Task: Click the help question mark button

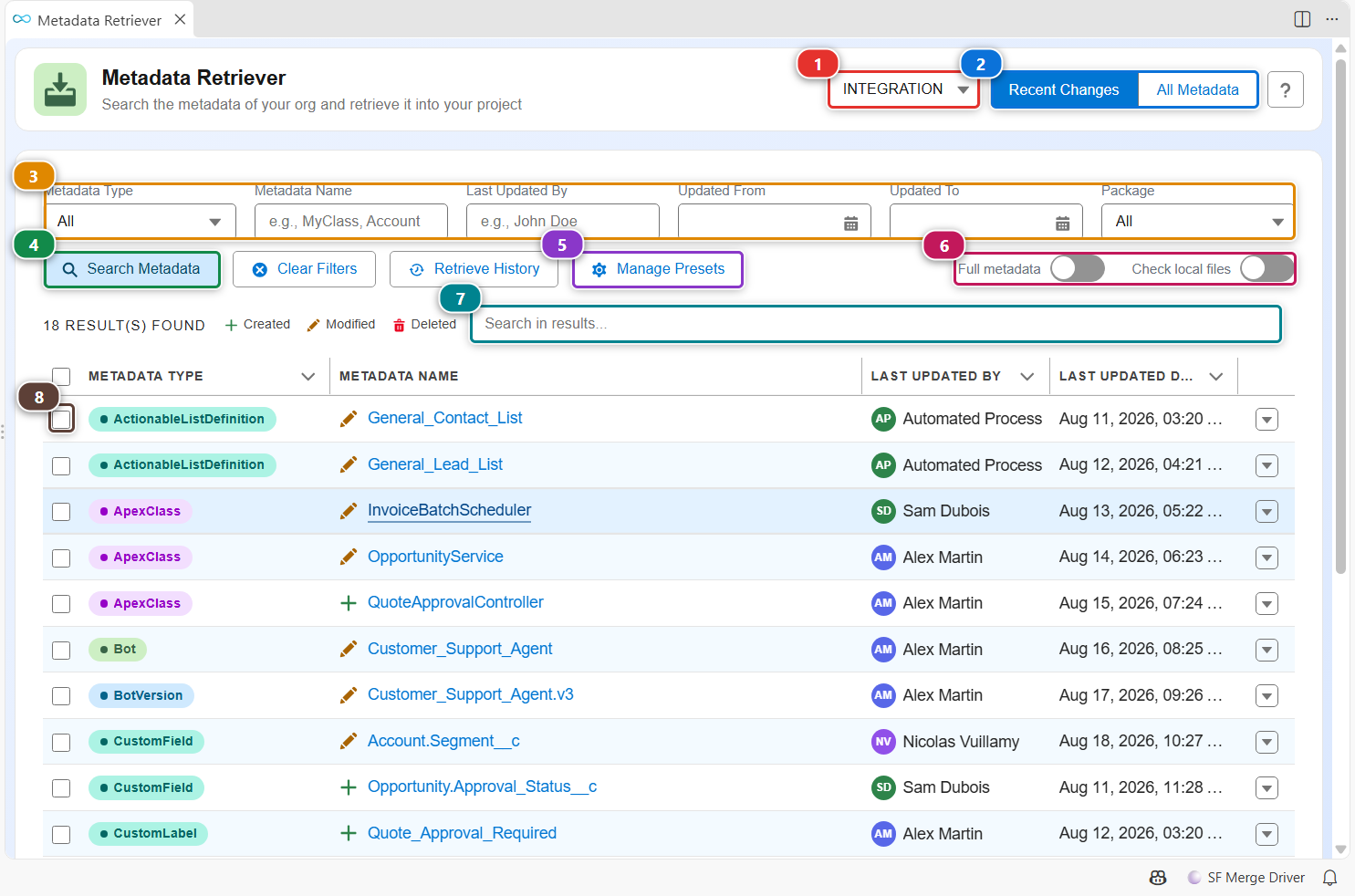Action: pos(1285,89)
